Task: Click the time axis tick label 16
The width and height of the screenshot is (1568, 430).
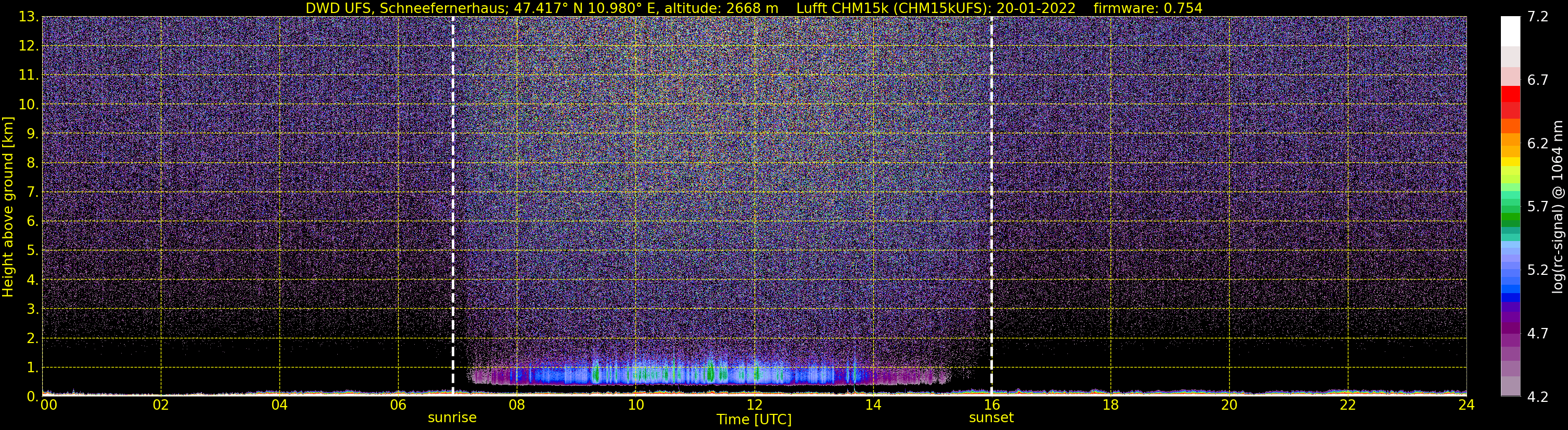Action: pos(991,405)
